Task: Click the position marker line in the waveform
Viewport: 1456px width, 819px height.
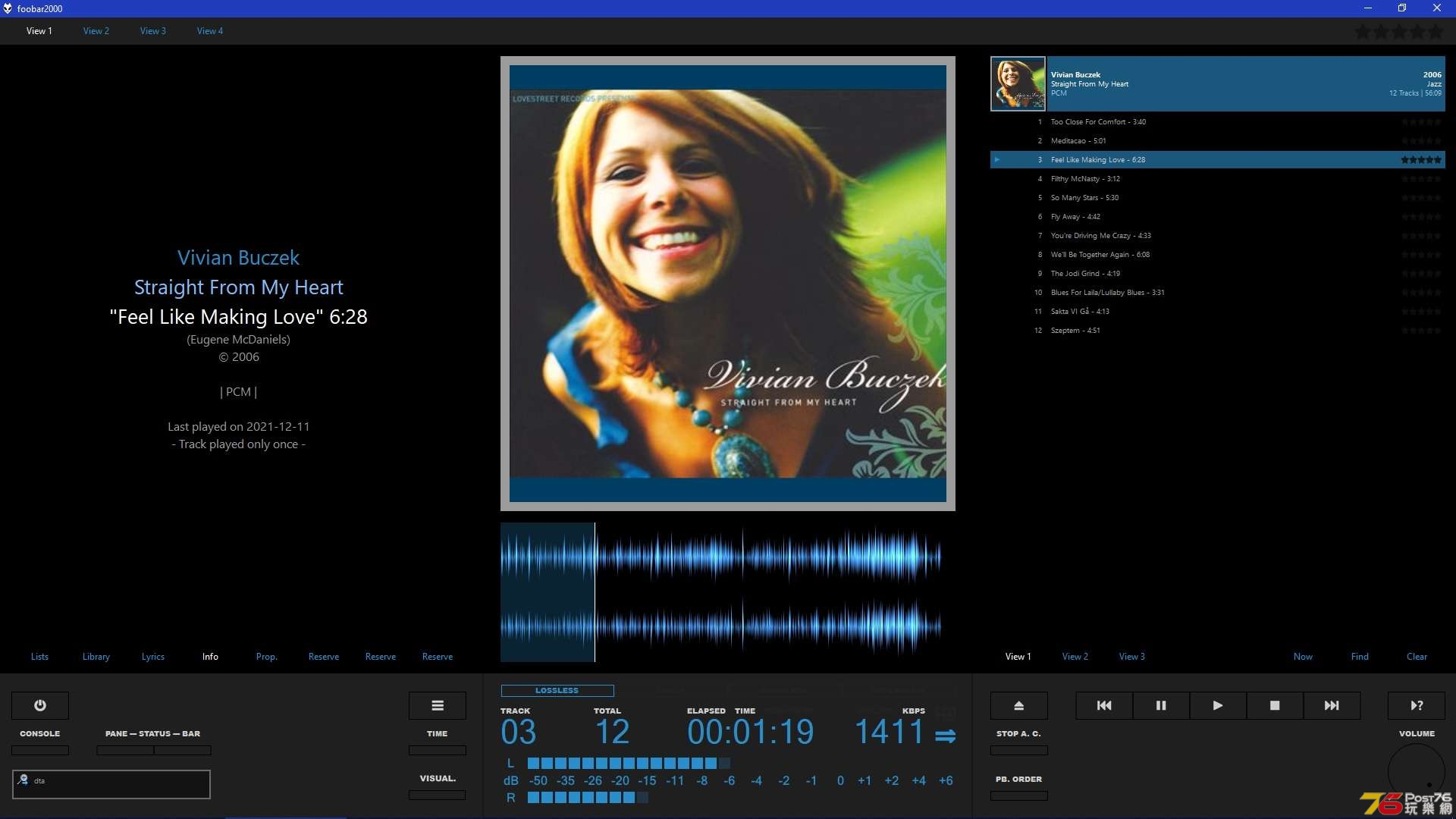Action: pyautogui.click(x=595, y=592)
